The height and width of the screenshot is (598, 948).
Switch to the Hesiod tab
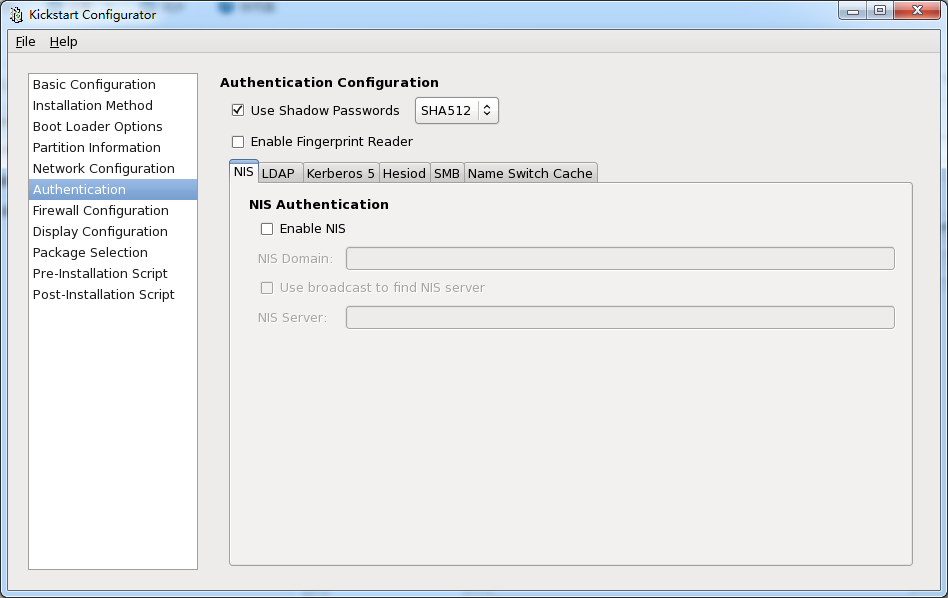coord(404,174)
